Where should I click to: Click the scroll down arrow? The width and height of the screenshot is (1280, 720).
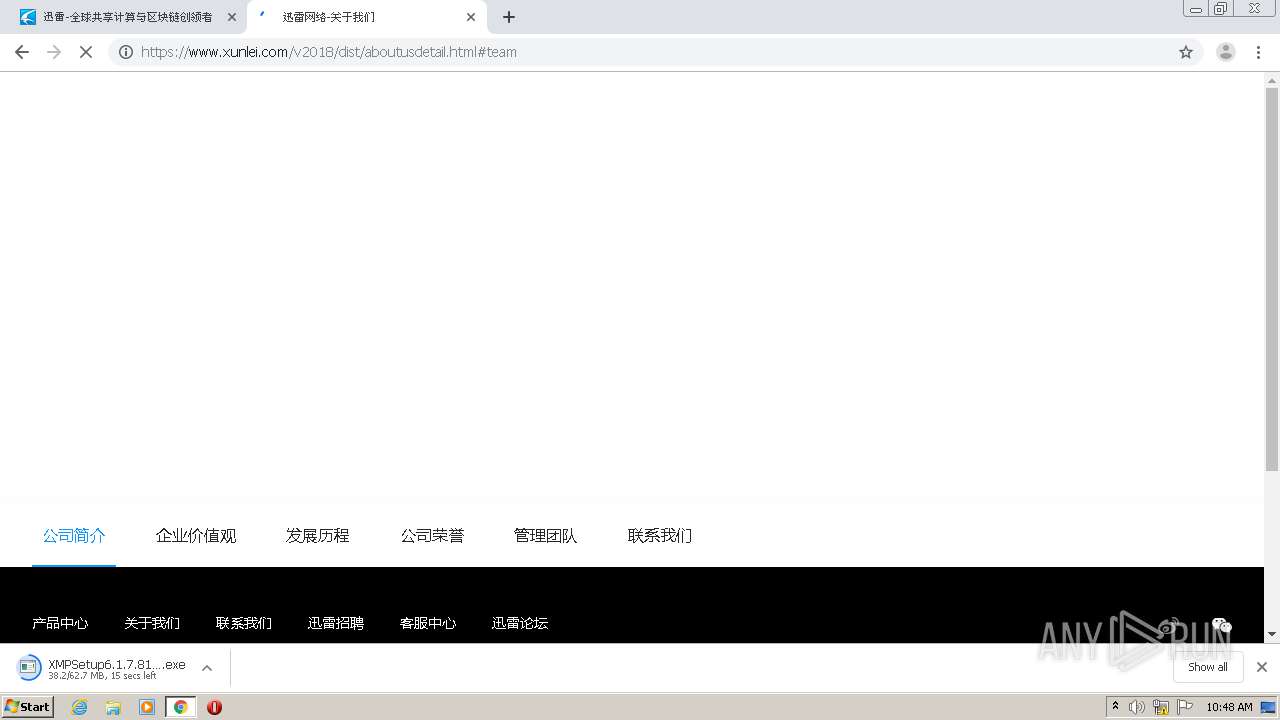[x=1272, y=634]
